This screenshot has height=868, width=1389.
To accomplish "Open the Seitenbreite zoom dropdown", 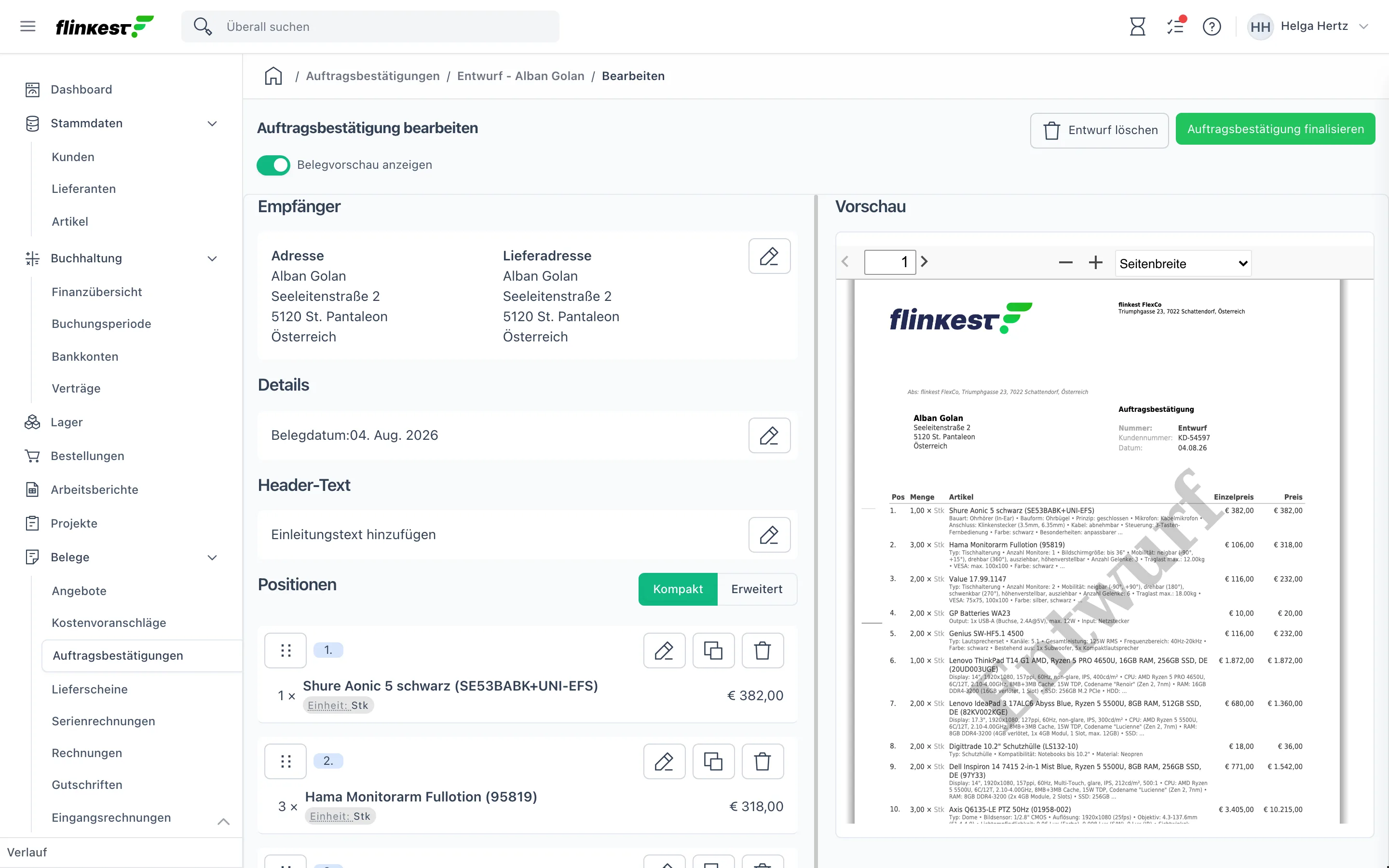I will [1183, 263].
